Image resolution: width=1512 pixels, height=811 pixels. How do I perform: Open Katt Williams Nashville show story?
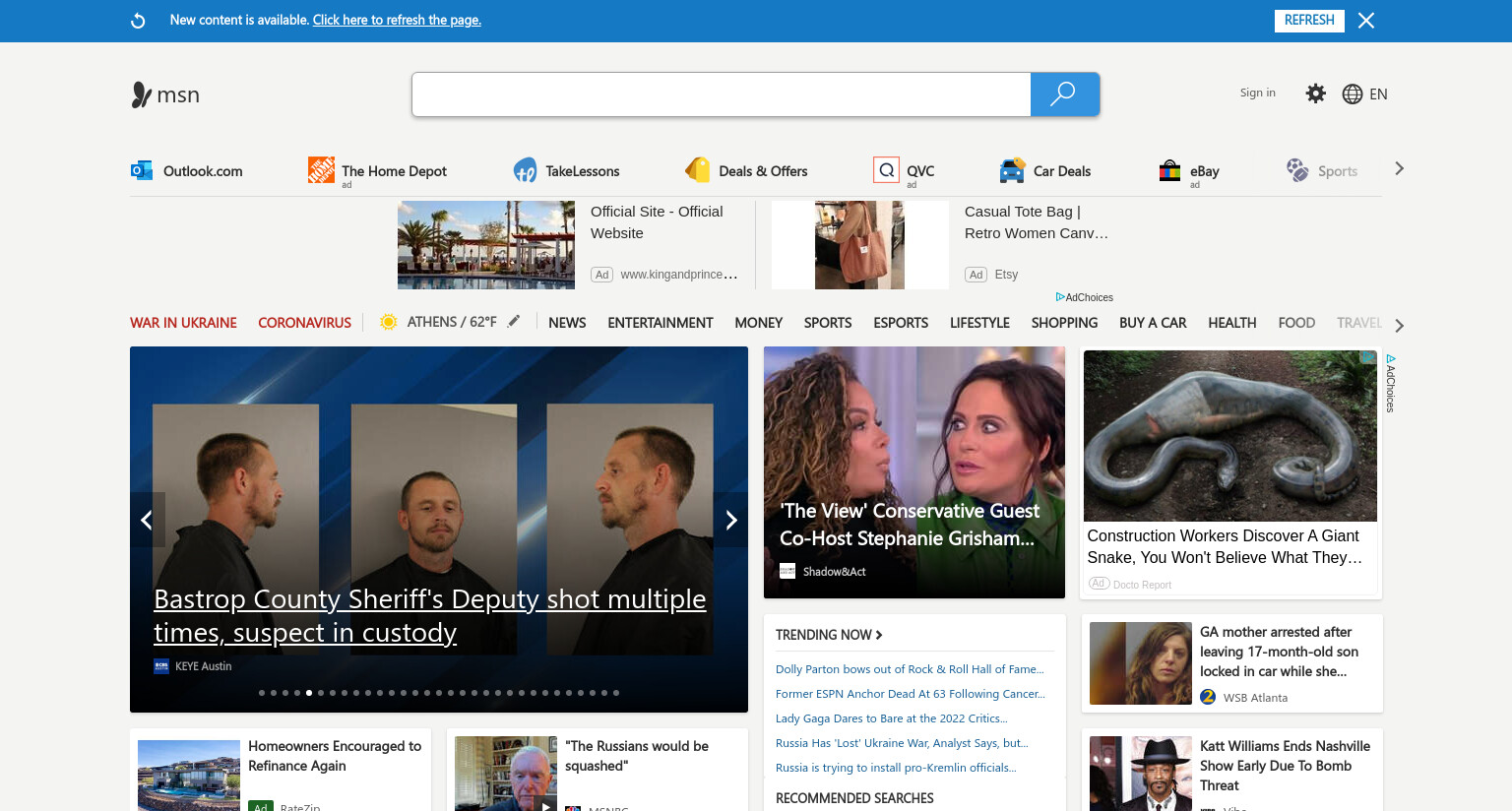[x=1232, y=772]
